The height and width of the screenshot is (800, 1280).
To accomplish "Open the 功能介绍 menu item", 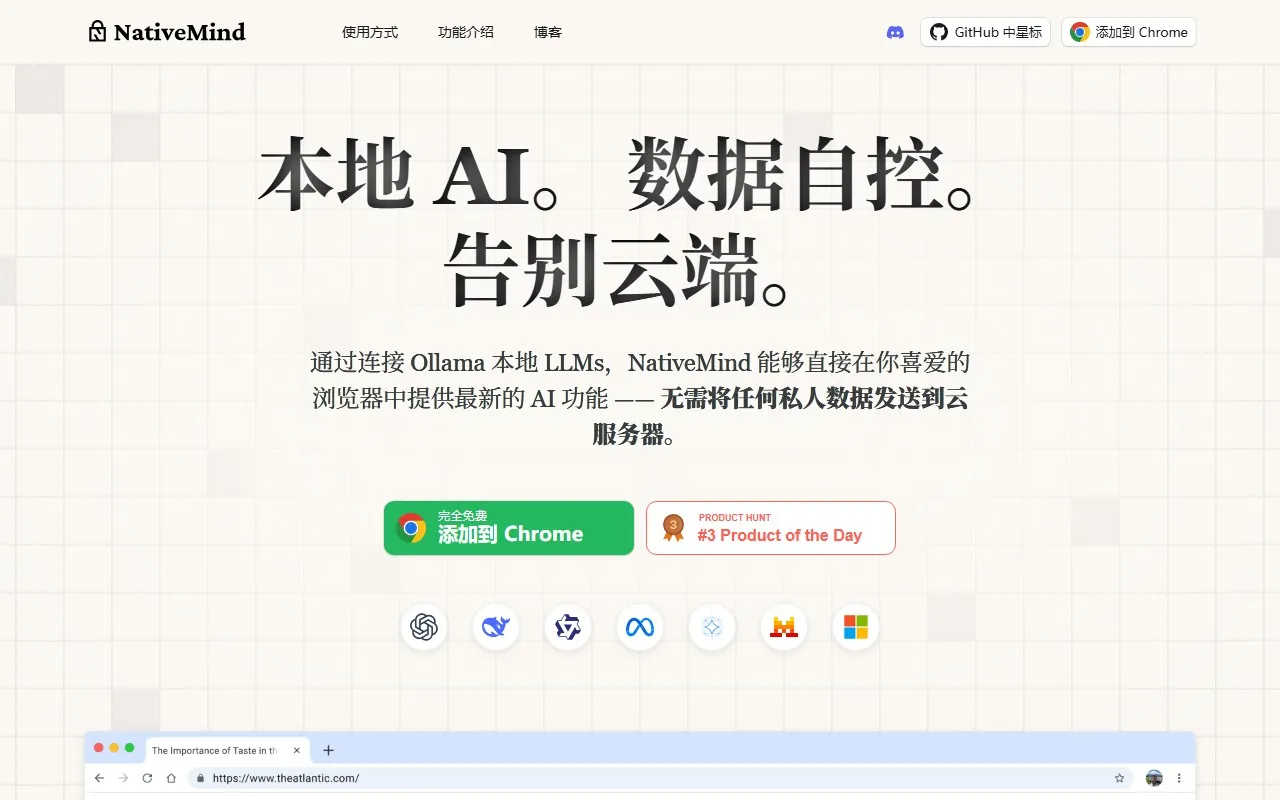I will point(466,32).
